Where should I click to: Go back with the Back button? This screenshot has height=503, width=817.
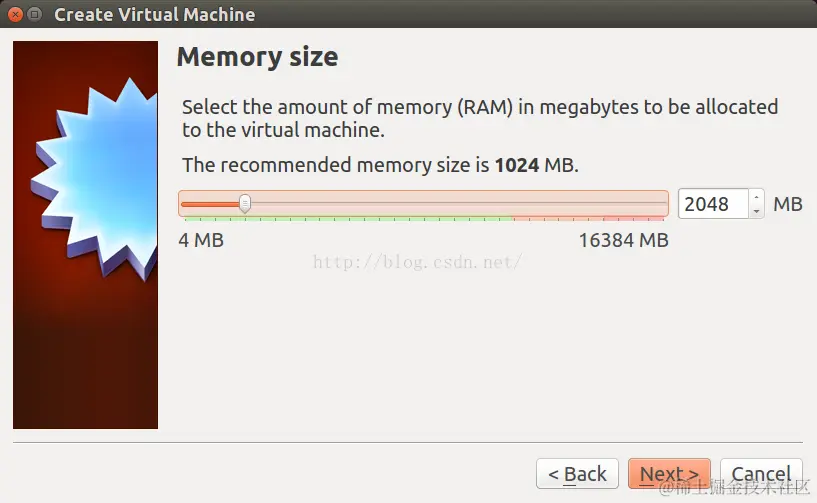(576, 474)
